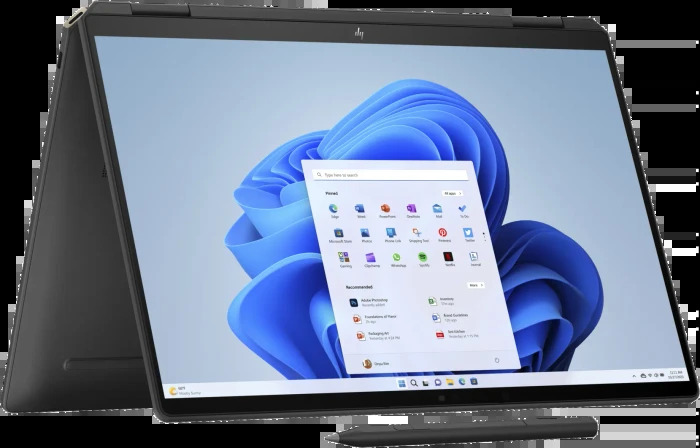Image resolution: width=700 pixels, height=448 pixels.
Task: Show More recommended items
Action: [x=476, y=285]
